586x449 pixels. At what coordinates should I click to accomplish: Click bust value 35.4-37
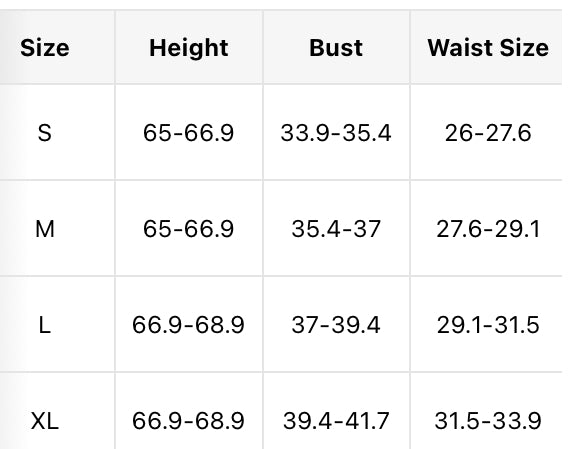point(336,229)
